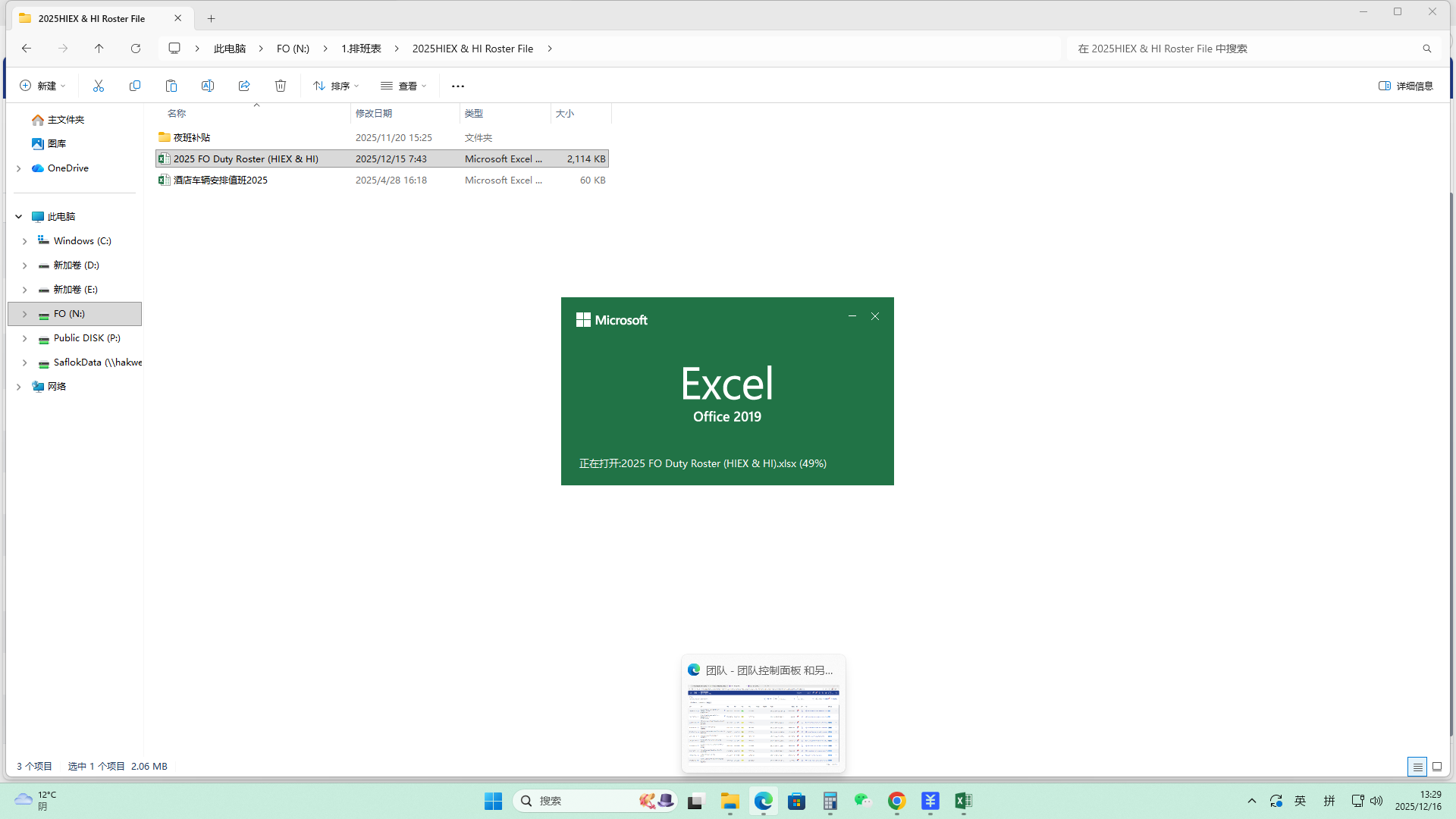The image size is (1456, 819).
Task: Click the Copy icon in toolbar
Action: coord(135,86)
